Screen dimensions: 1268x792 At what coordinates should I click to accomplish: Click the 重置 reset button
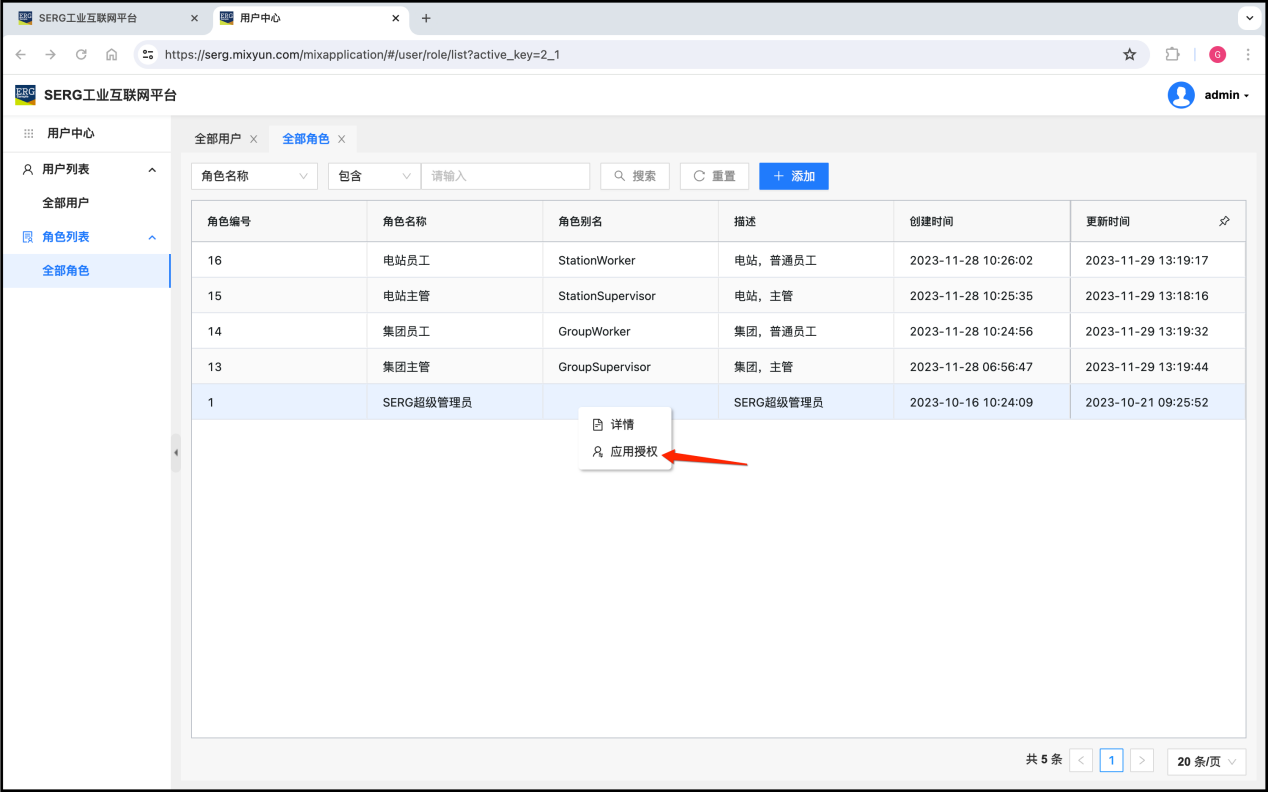[714, 176]
